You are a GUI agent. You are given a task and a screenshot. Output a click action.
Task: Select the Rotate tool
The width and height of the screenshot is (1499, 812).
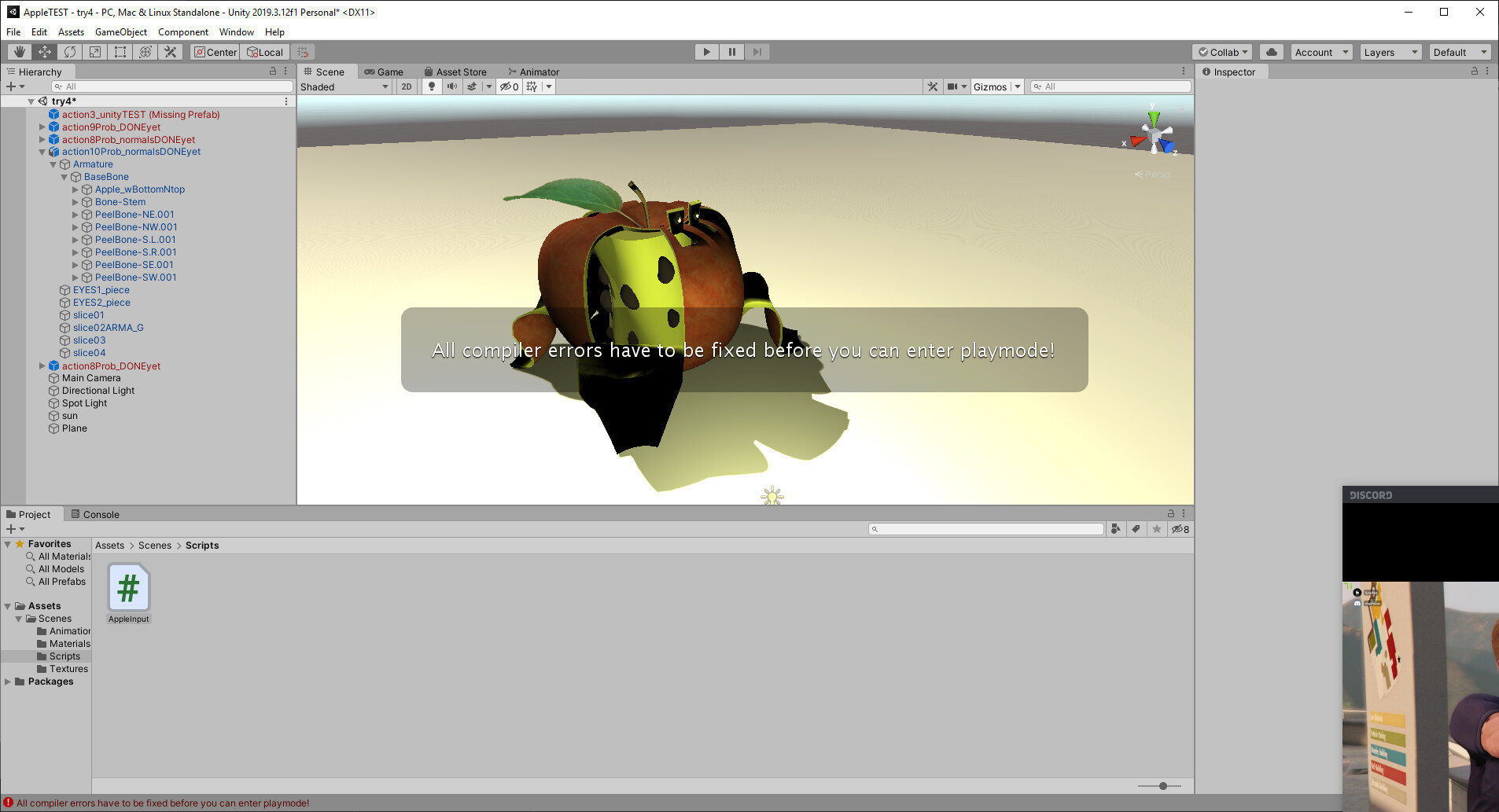pos(69,51)
